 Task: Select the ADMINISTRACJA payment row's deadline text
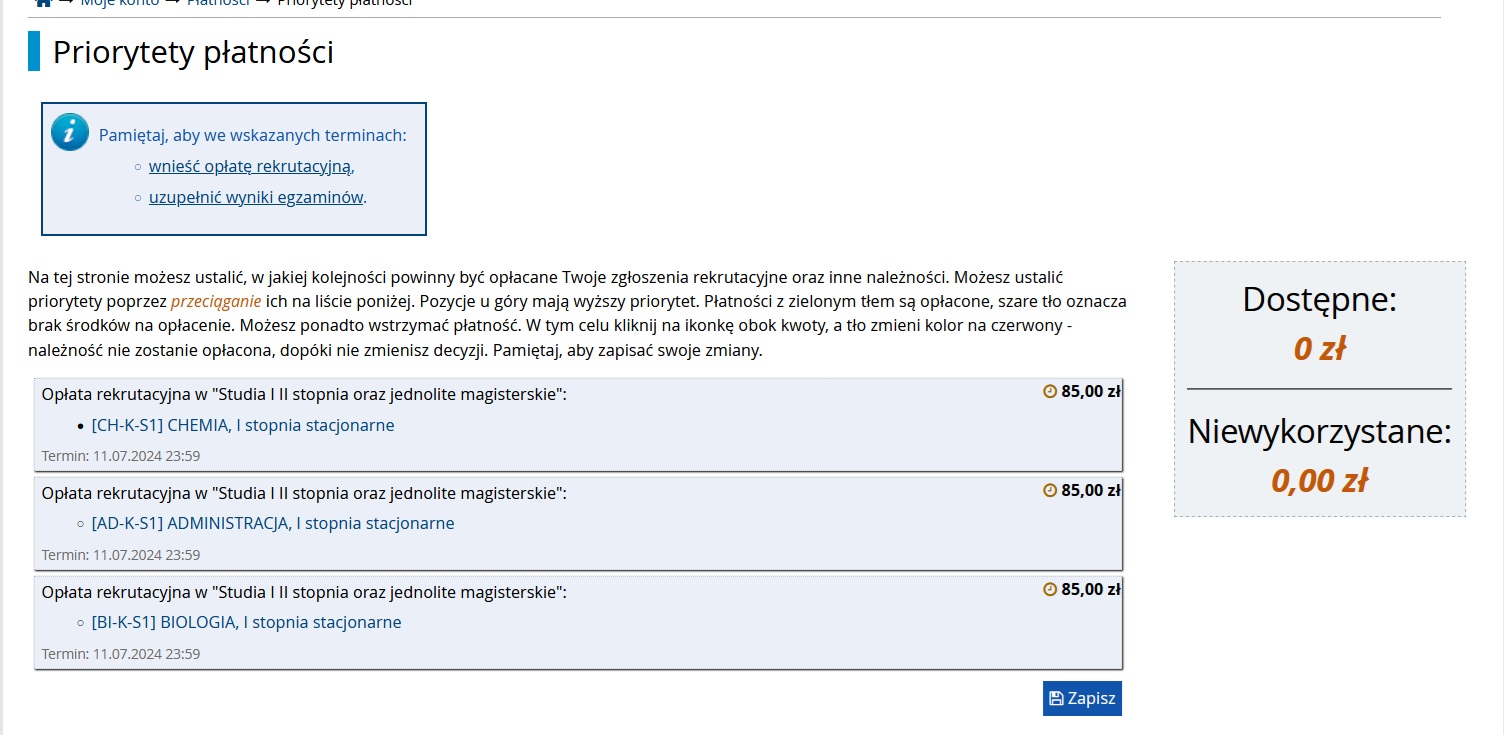click(x=121, y=555)
